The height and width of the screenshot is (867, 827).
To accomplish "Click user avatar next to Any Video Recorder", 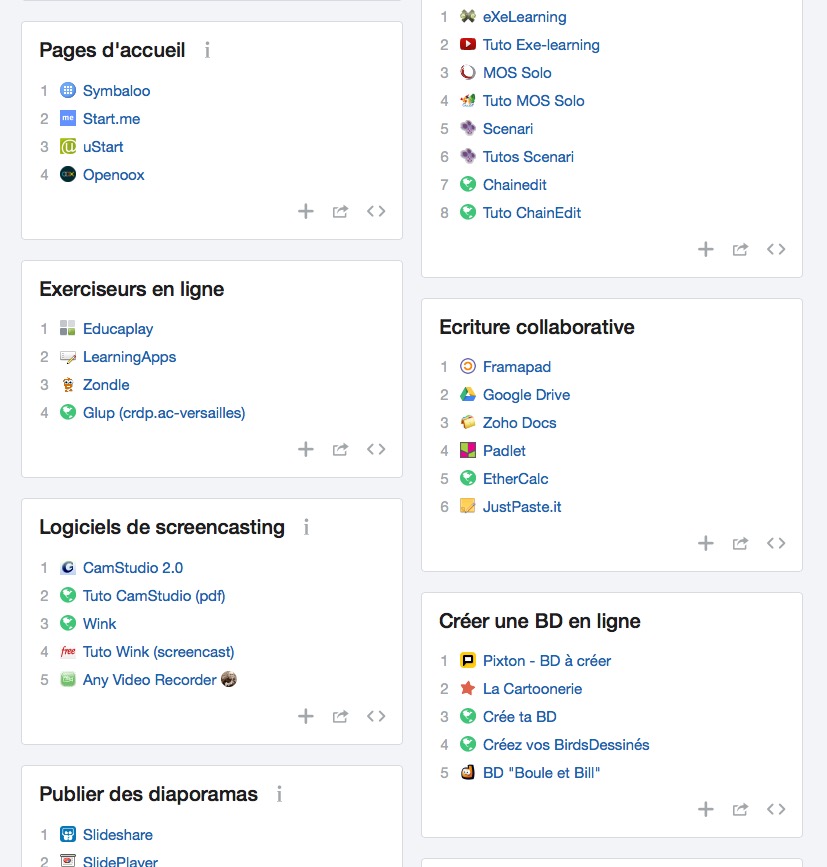I will coord(229,679).
